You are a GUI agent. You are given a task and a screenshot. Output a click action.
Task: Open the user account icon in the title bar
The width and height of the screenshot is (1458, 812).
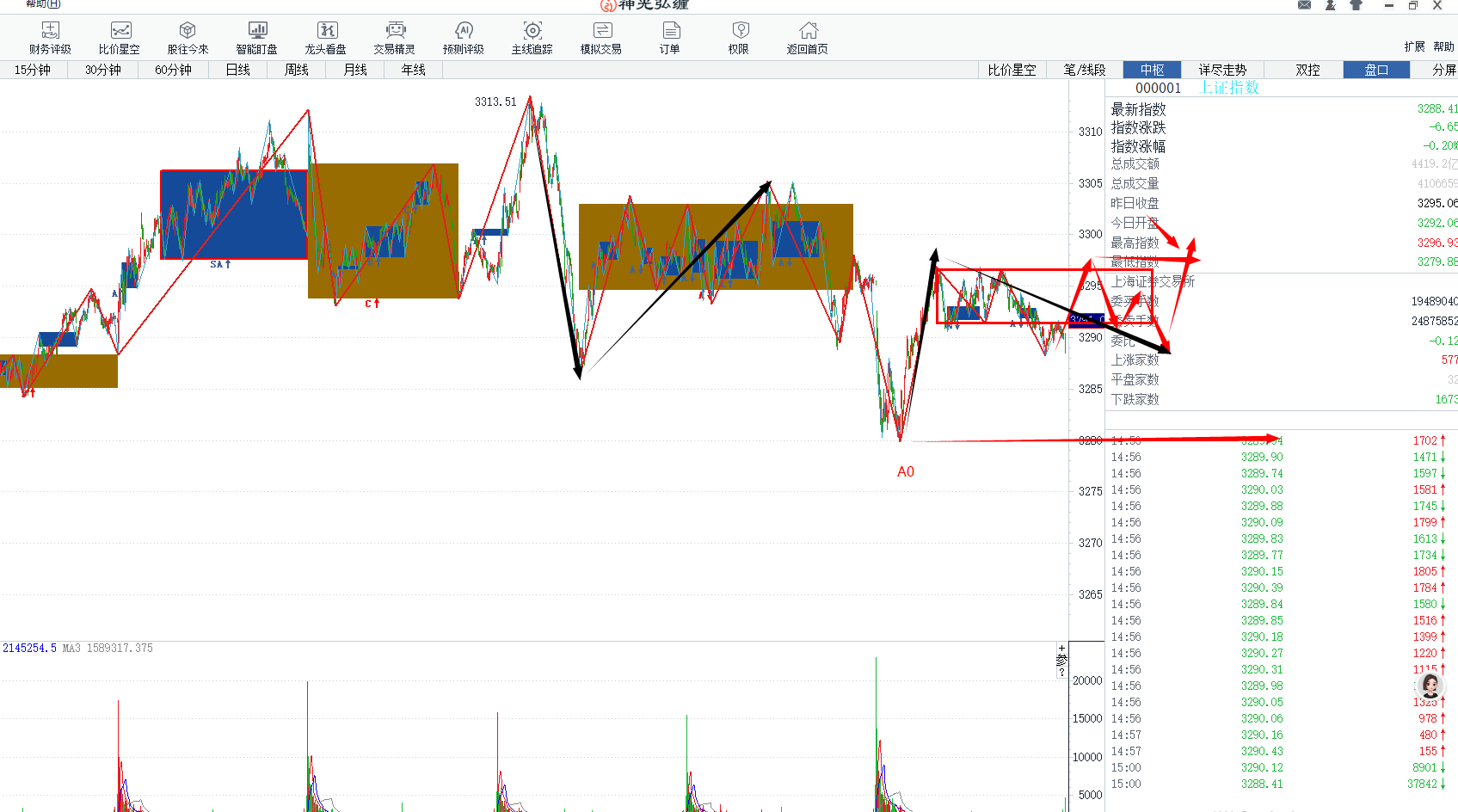[1331, 5]
